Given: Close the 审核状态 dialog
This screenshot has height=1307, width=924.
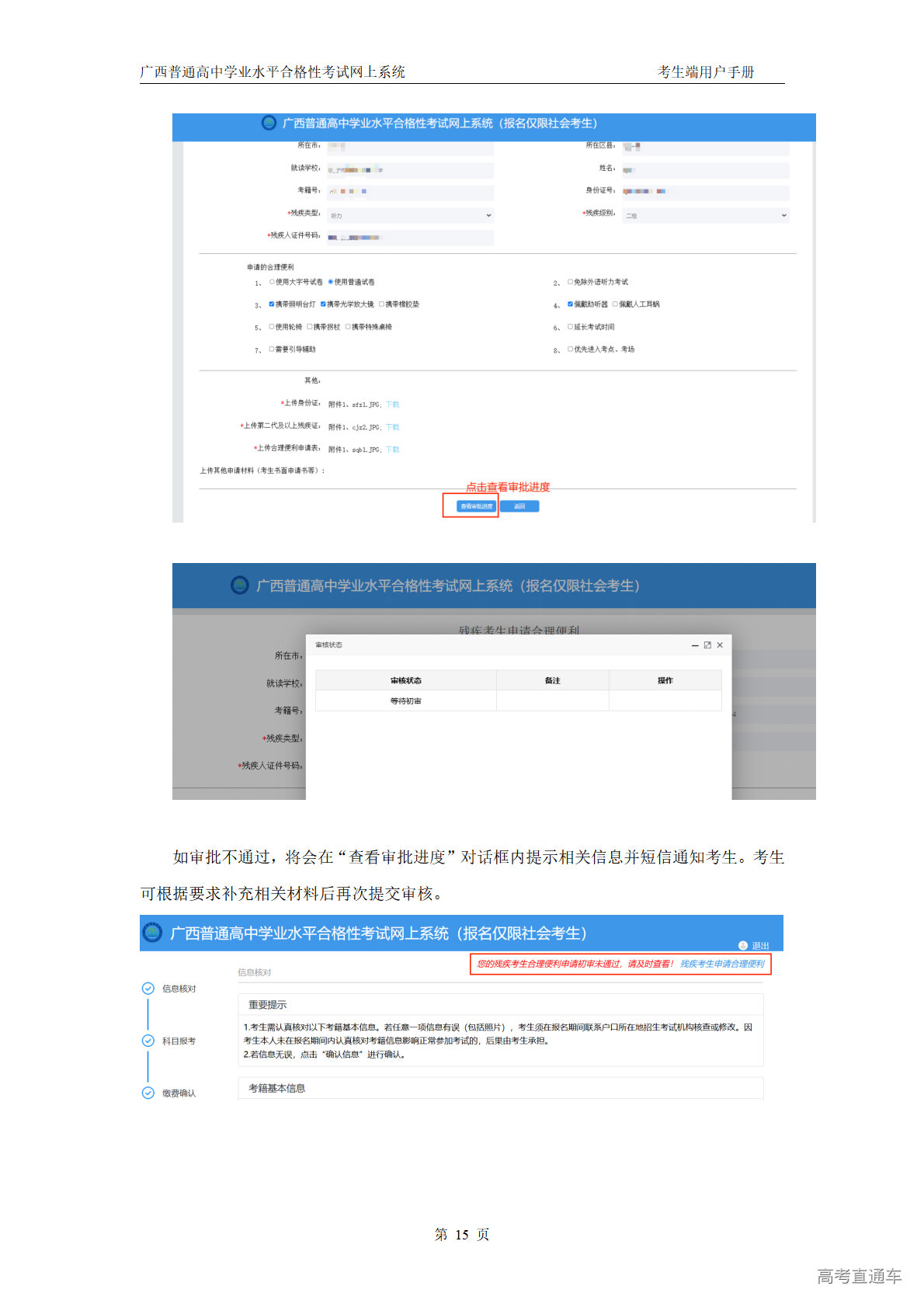Looking at the screenshot, I should tap(720, 645).
